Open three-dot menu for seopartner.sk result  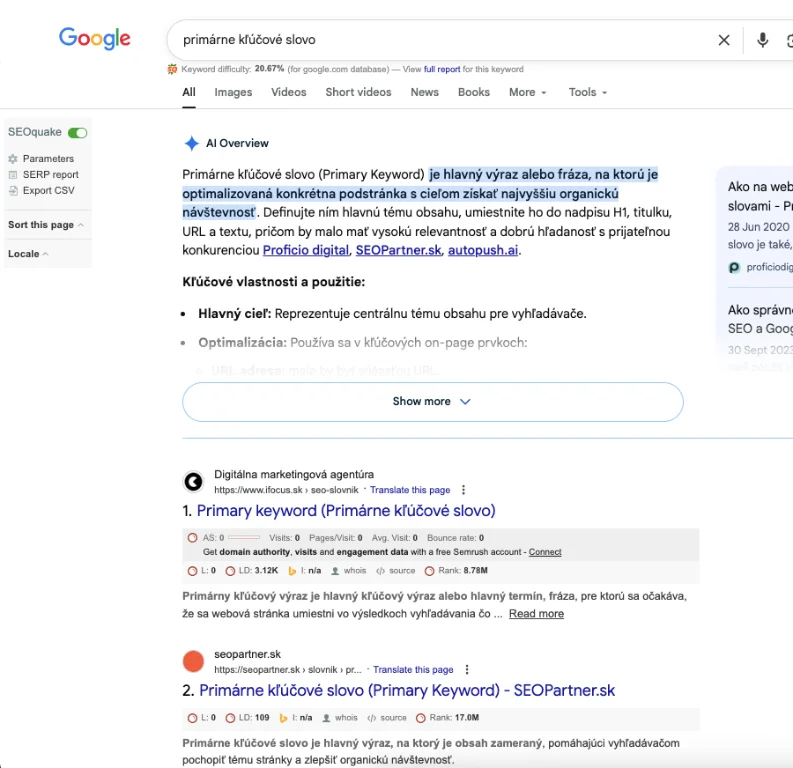point(466,670)
